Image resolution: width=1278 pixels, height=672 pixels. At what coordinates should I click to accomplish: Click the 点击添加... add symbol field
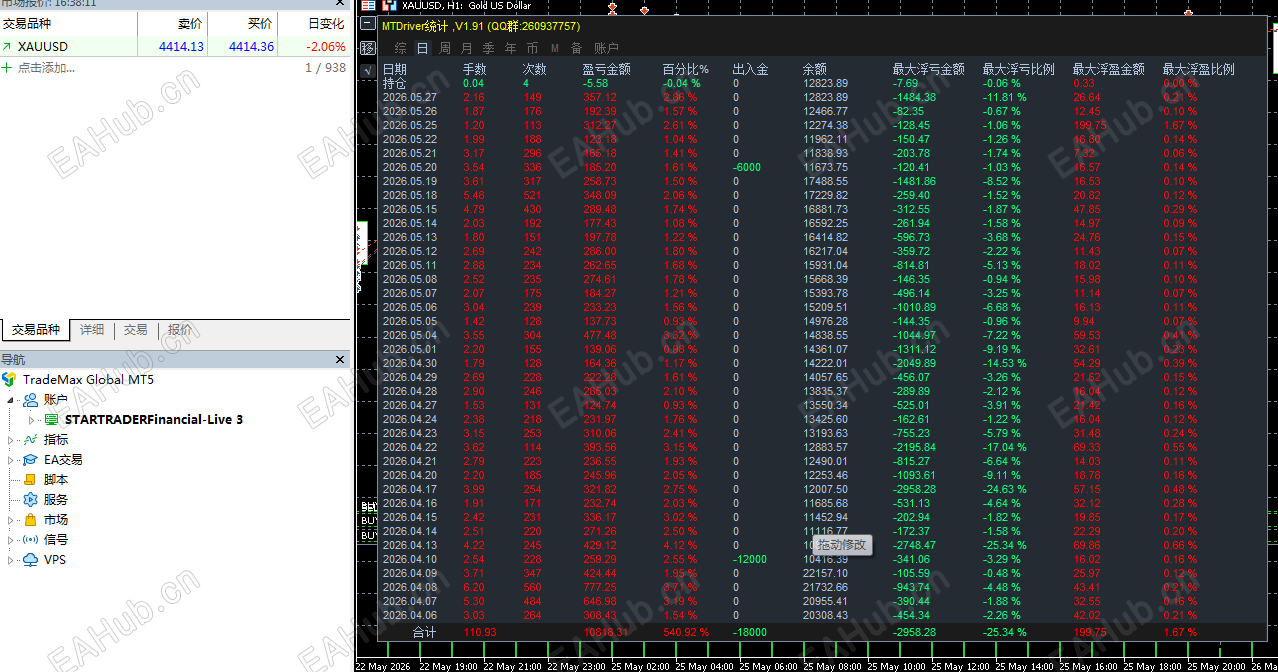pos(46,68)
